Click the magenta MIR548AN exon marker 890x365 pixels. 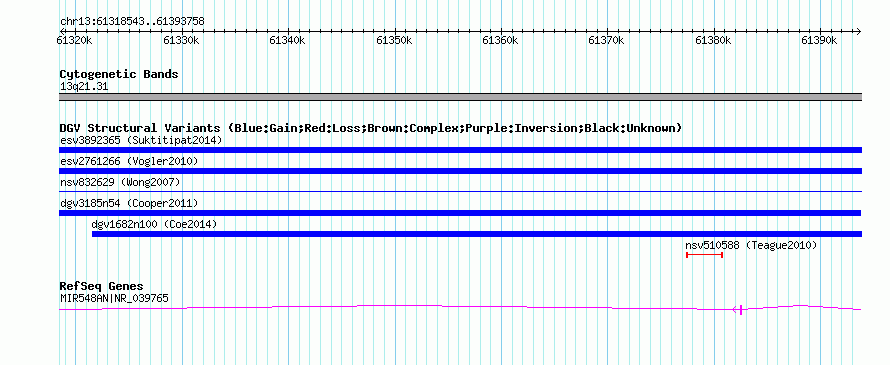[741, 309]
